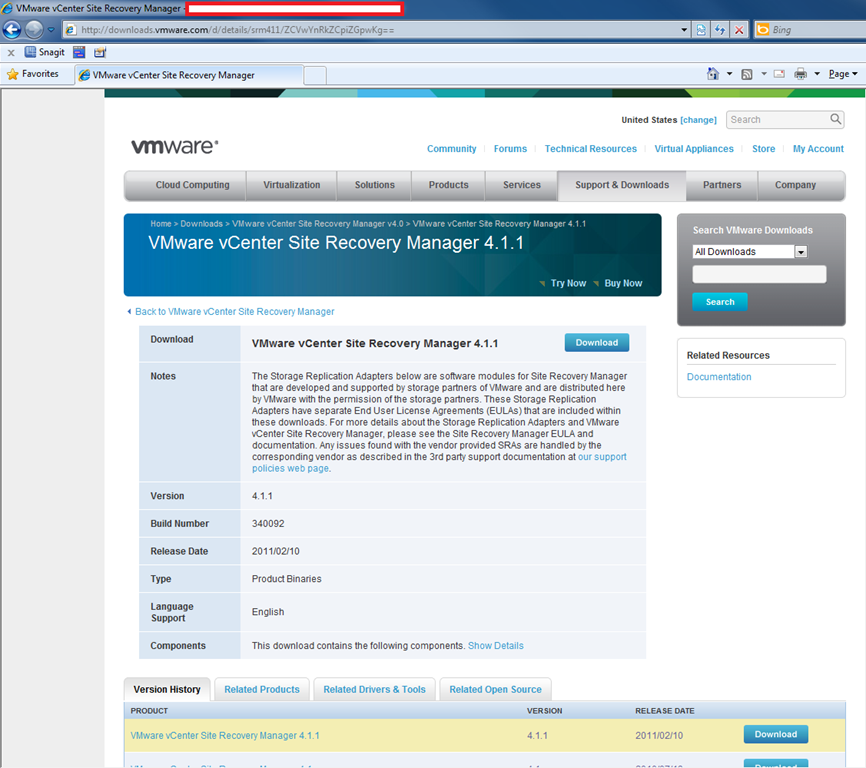Select the Solutions nav item
The height and width of the screenshot is (768, 866).
point(374,185)
